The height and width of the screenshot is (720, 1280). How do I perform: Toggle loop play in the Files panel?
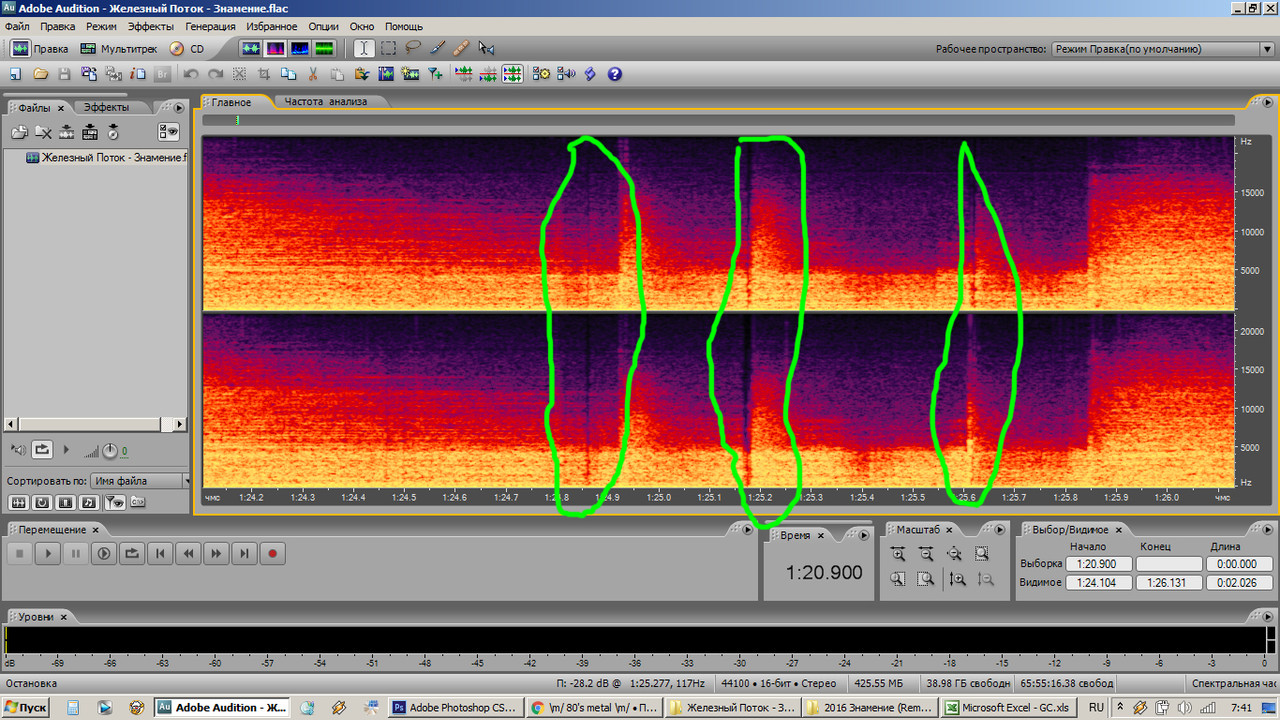pos(42,450)
